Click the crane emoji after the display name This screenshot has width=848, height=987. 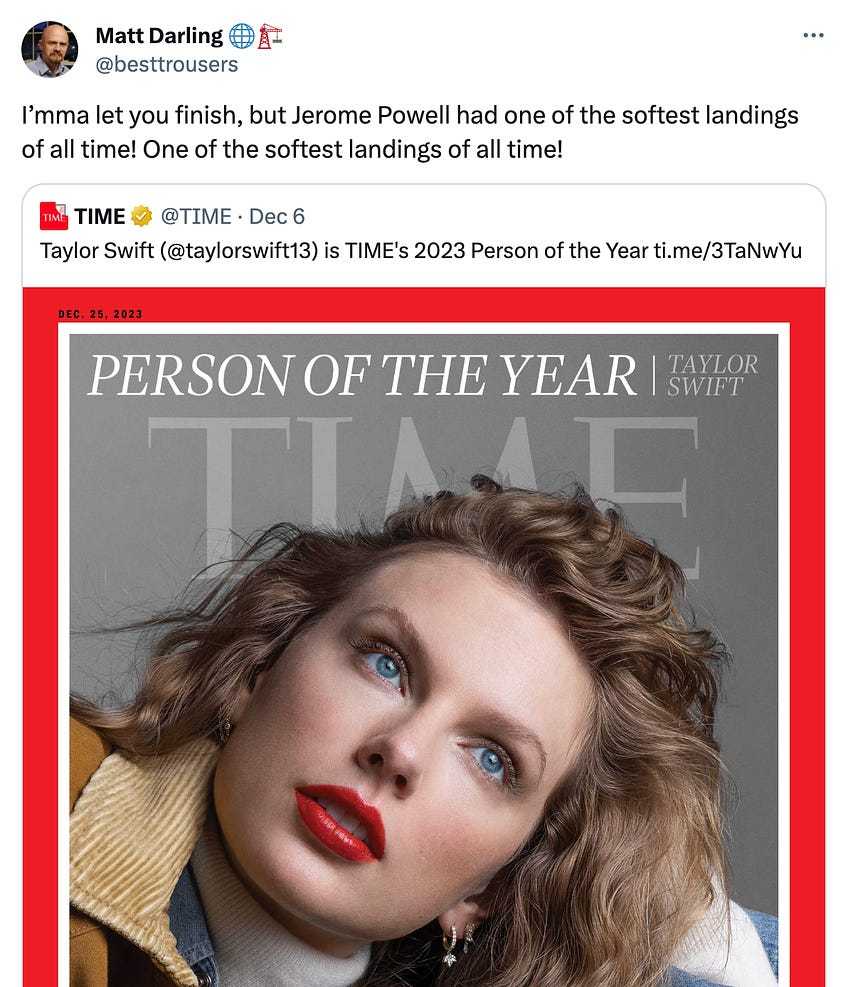269,37
